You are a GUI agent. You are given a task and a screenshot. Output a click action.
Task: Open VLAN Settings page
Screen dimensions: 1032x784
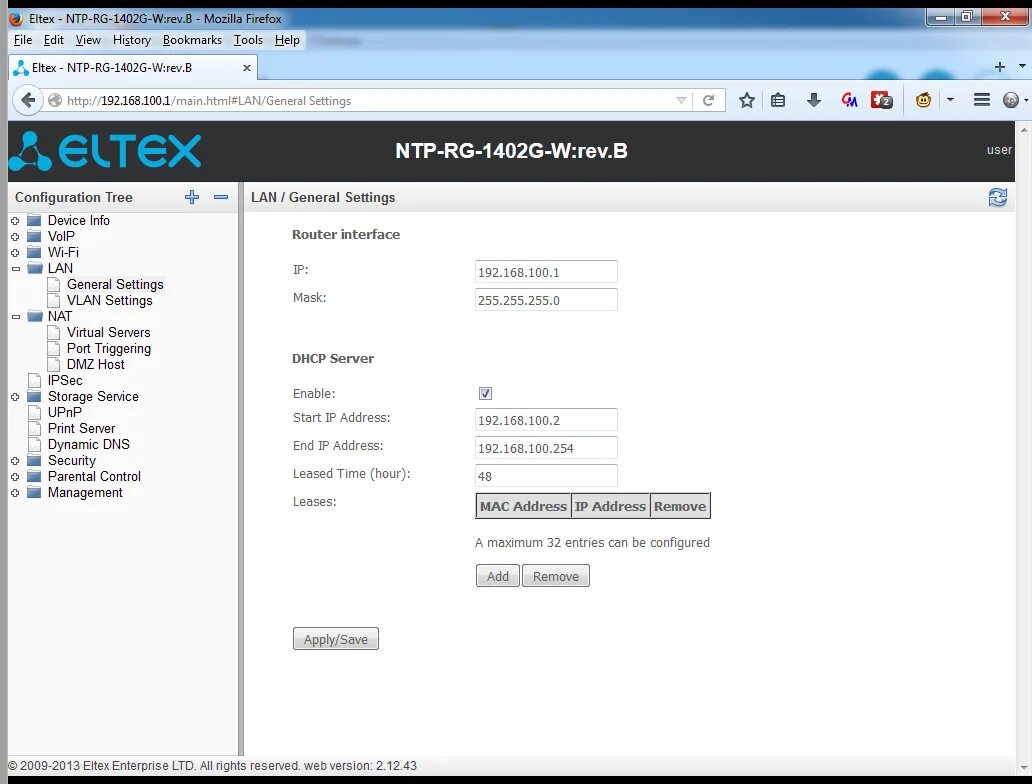tap(109, 301)
